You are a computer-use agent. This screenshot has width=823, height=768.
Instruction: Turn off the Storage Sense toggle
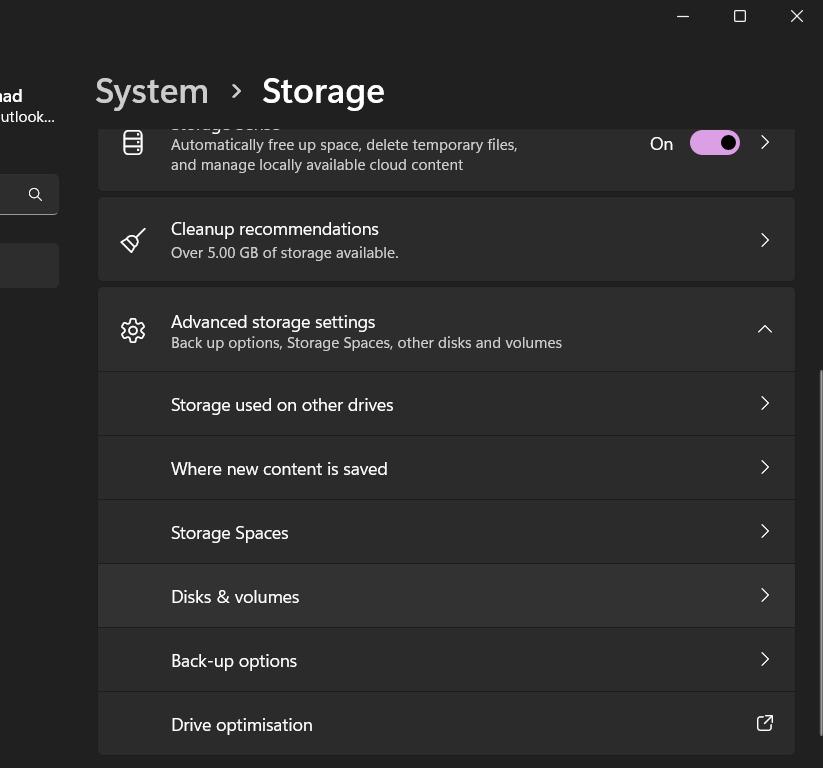(x=714, y=143)
